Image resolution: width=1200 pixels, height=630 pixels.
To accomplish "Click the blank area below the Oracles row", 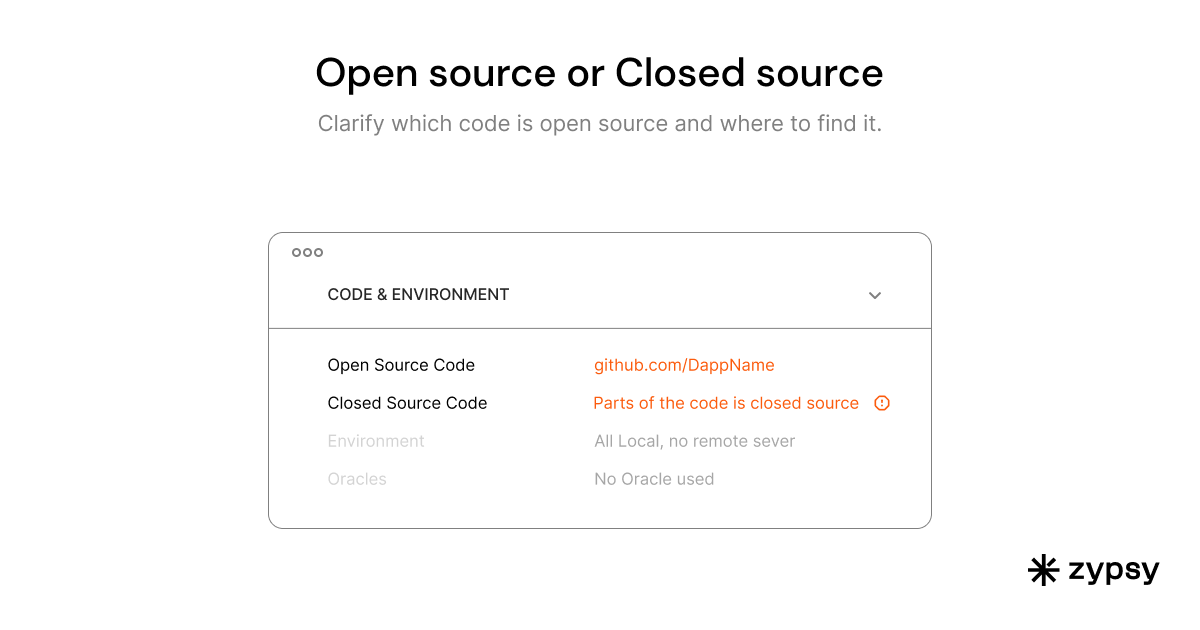I will (600, 510).
